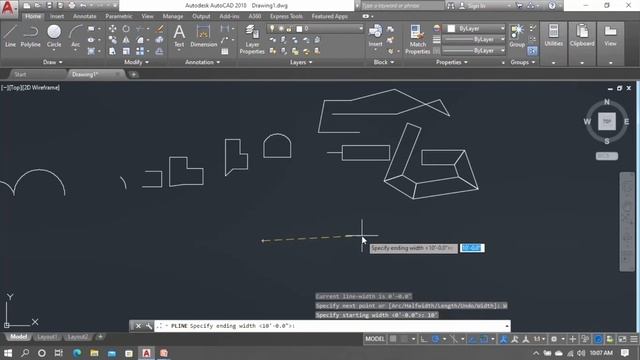
Task: Toggle Object Snap in status bar
Action: (x=484, y=339)
